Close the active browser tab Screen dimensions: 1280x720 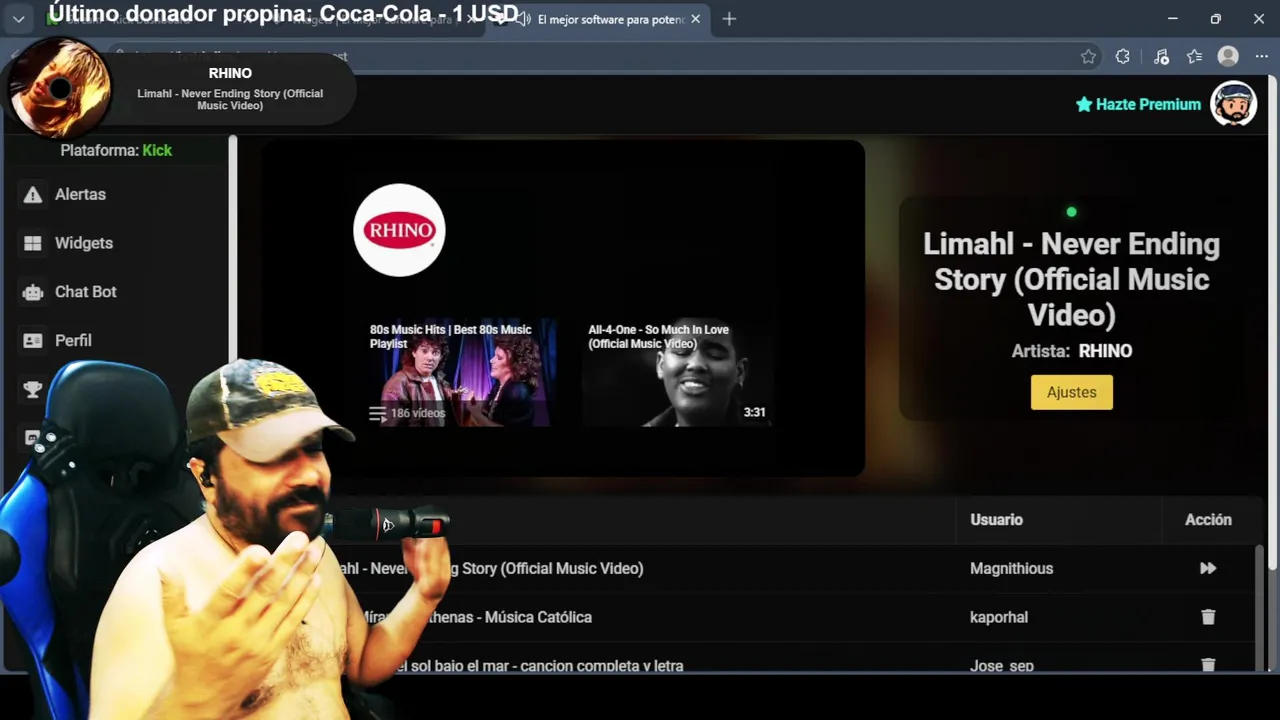coord(695,19)
